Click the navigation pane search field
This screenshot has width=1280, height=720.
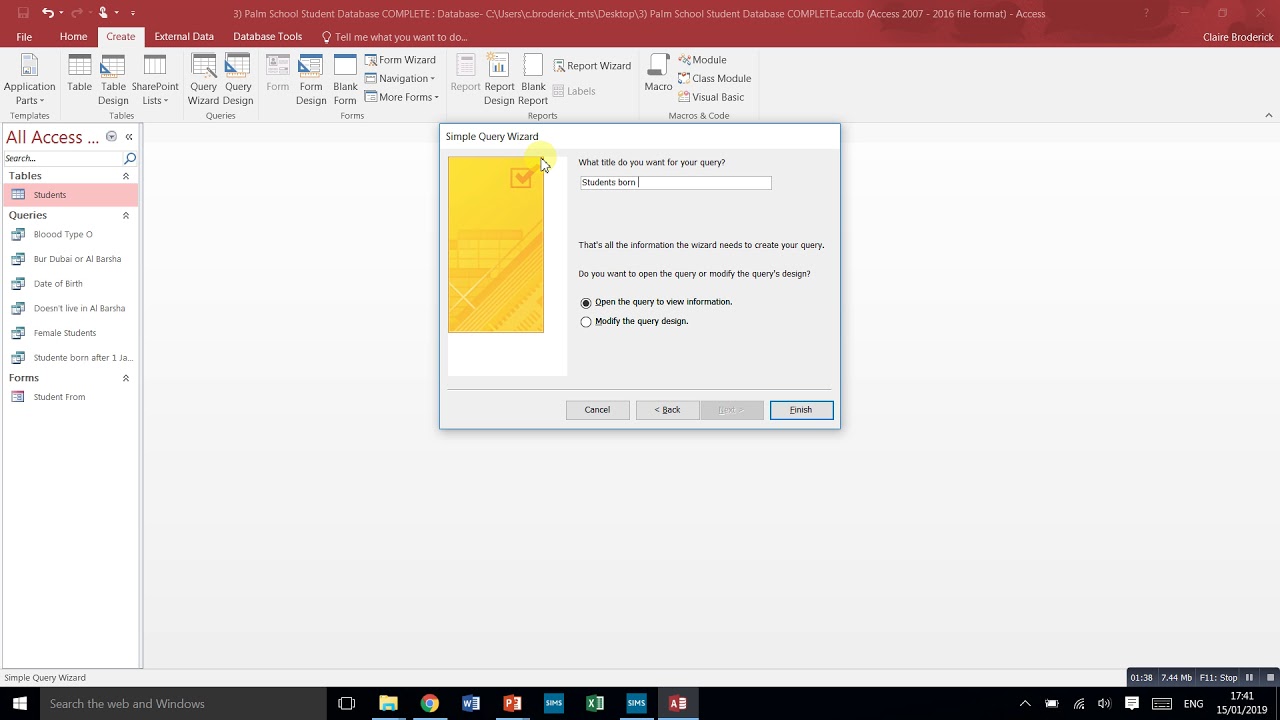coord(62,158)
